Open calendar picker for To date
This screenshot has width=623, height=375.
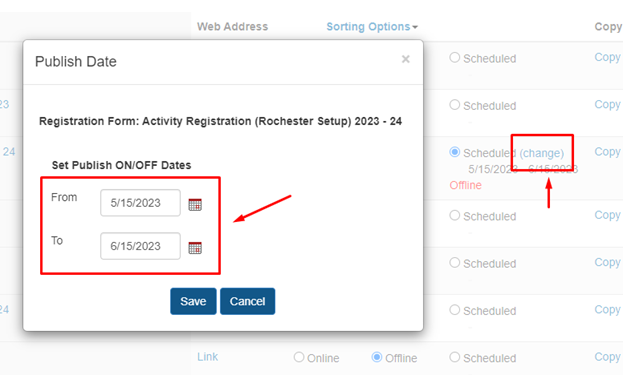click(195, 248)
